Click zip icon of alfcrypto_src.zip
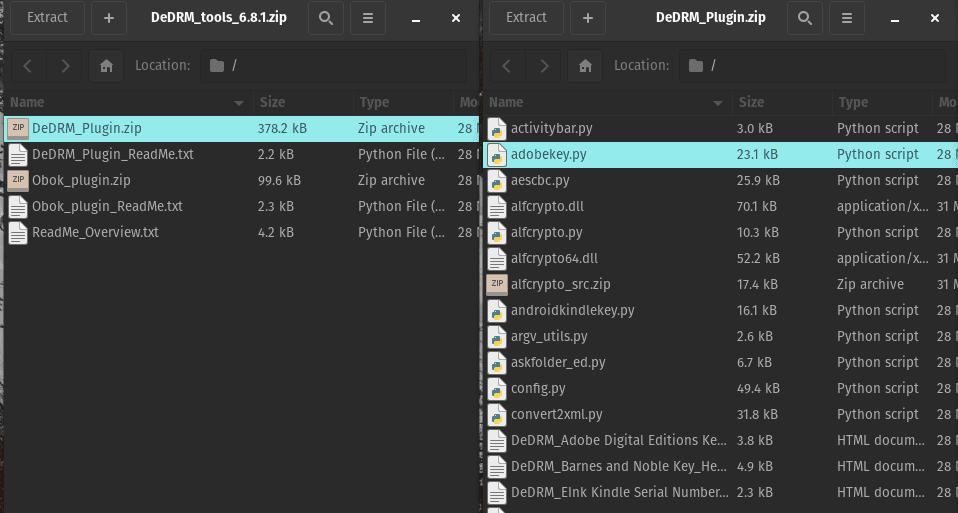The height and width of the screenshot is (513, 958). [497, 285]
